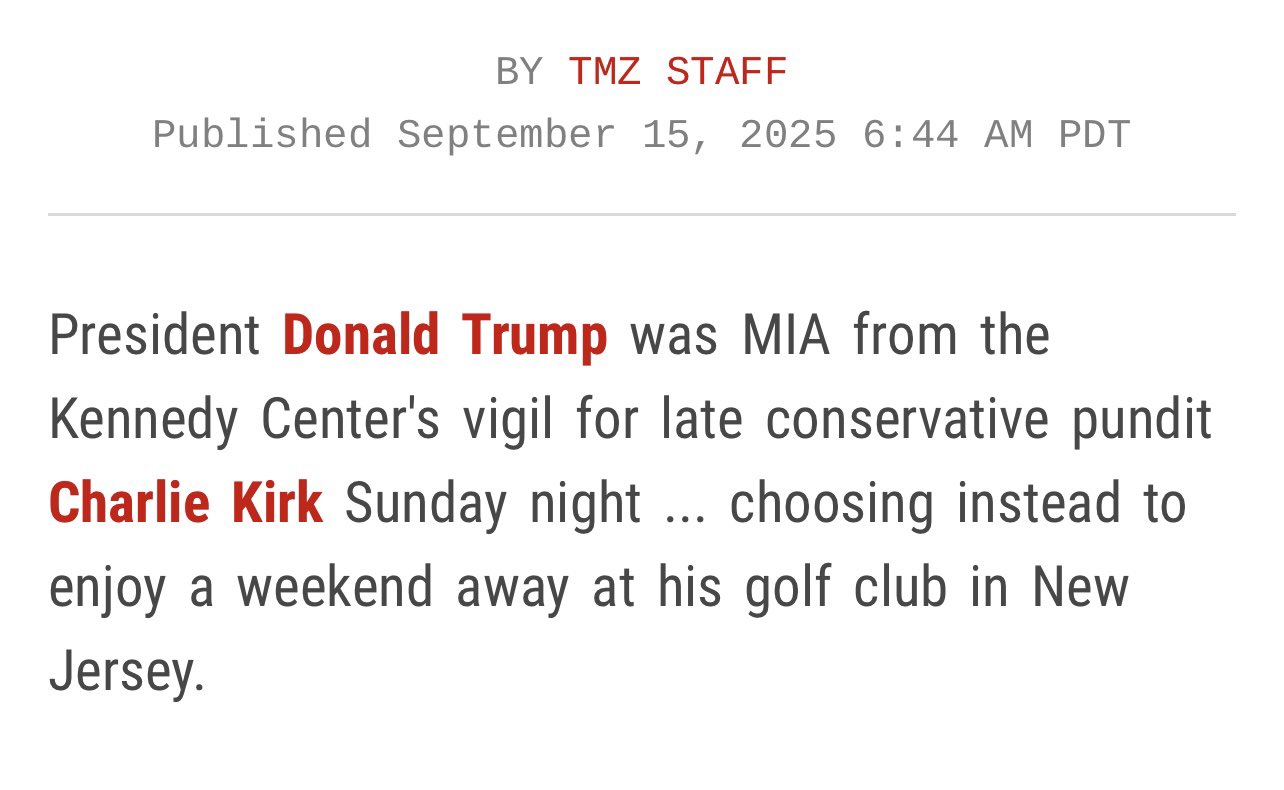
Task: Click the "Sunday night" text
Action: point(493,504)
